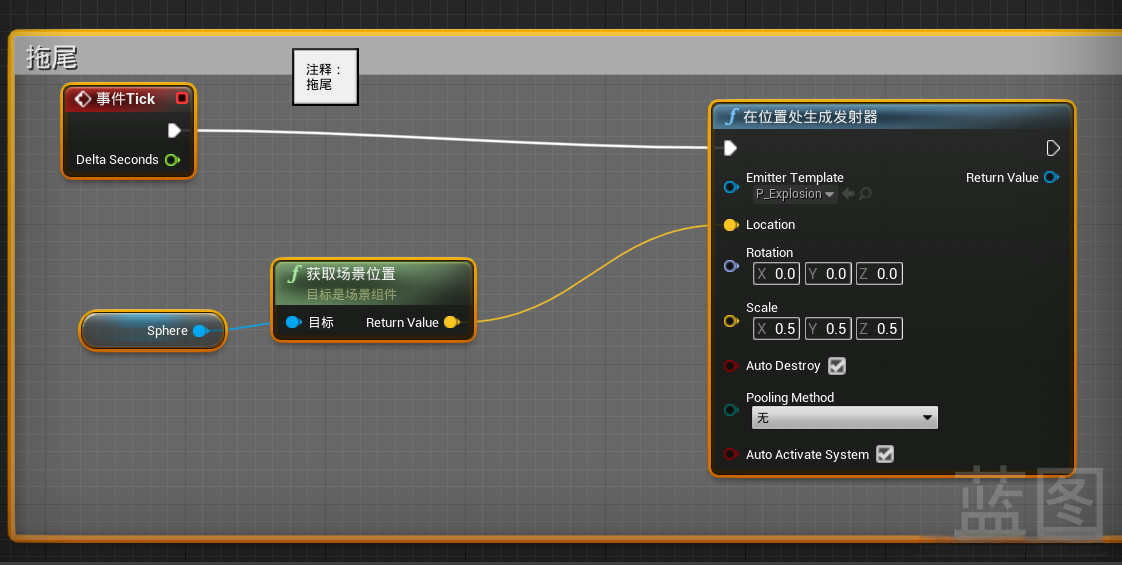This screenshot has height=565, width=1122.
Task: Click the Scale Y value field
Action: coord(828,329)
